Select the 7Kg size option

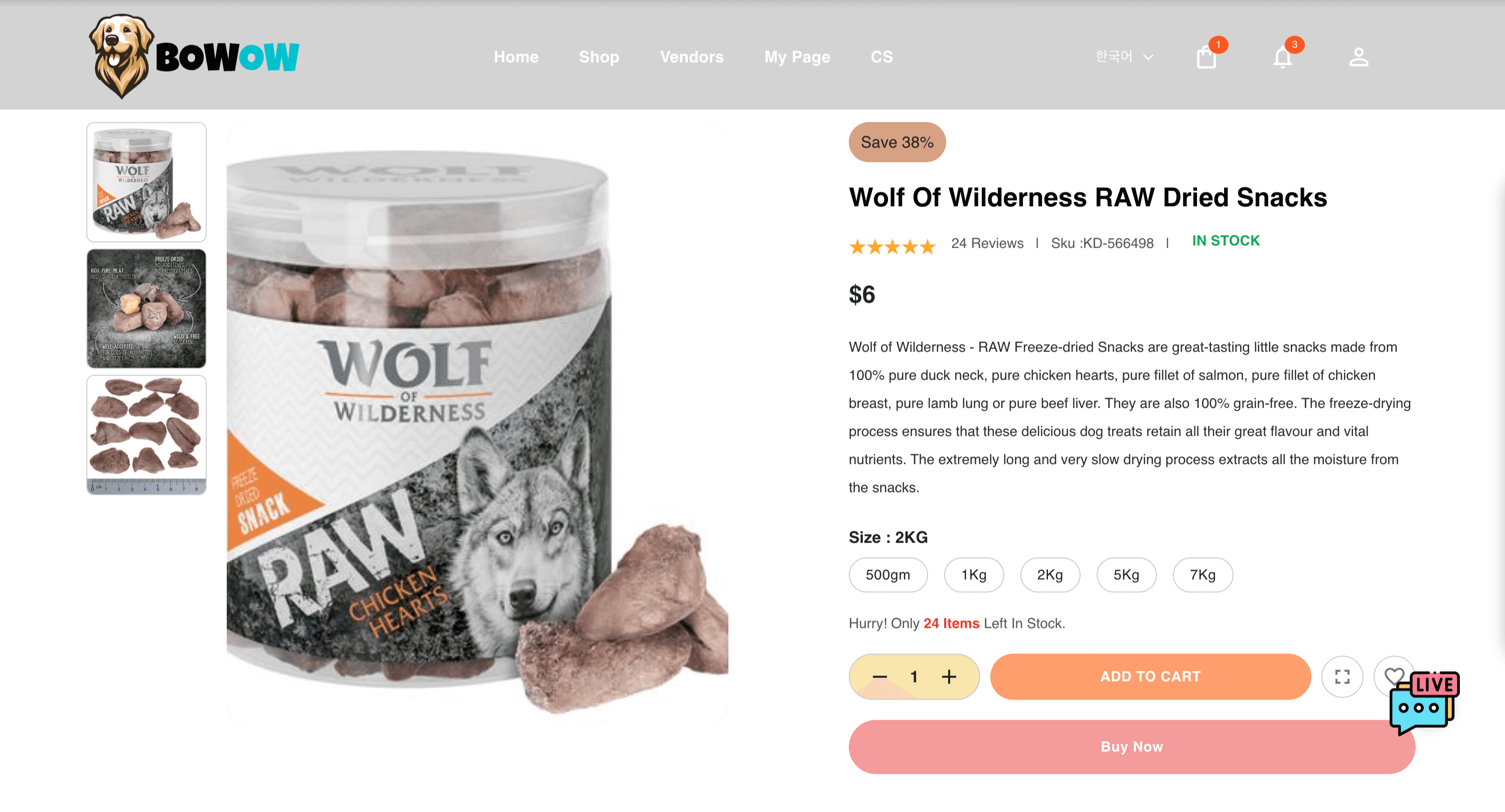pos(1202,575)
